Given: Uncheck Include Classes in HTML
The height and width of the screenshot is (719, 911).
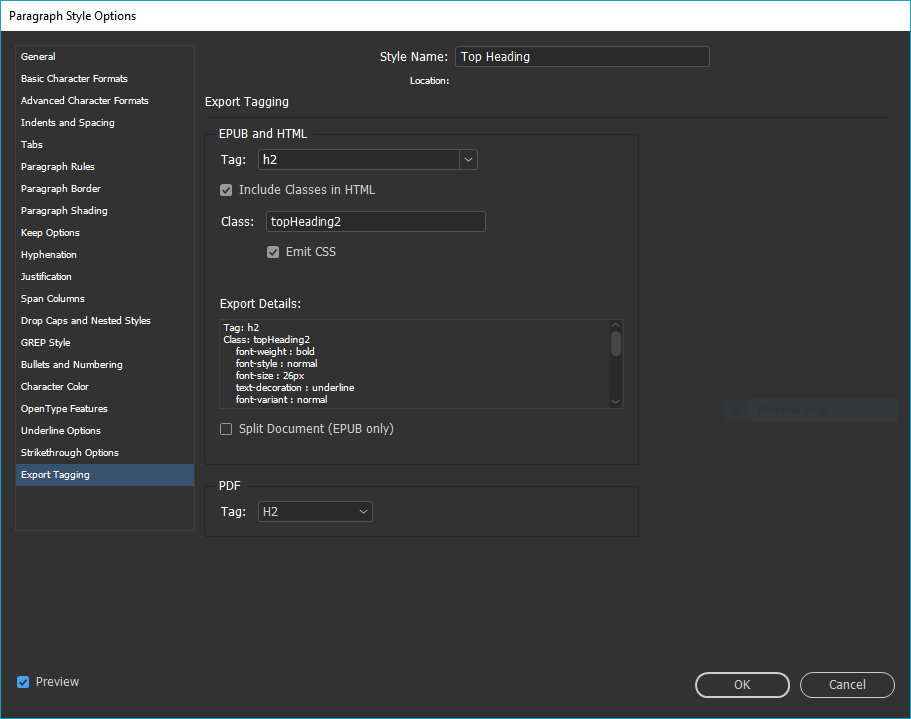Looking at the screenshot, I should (225, 189).
